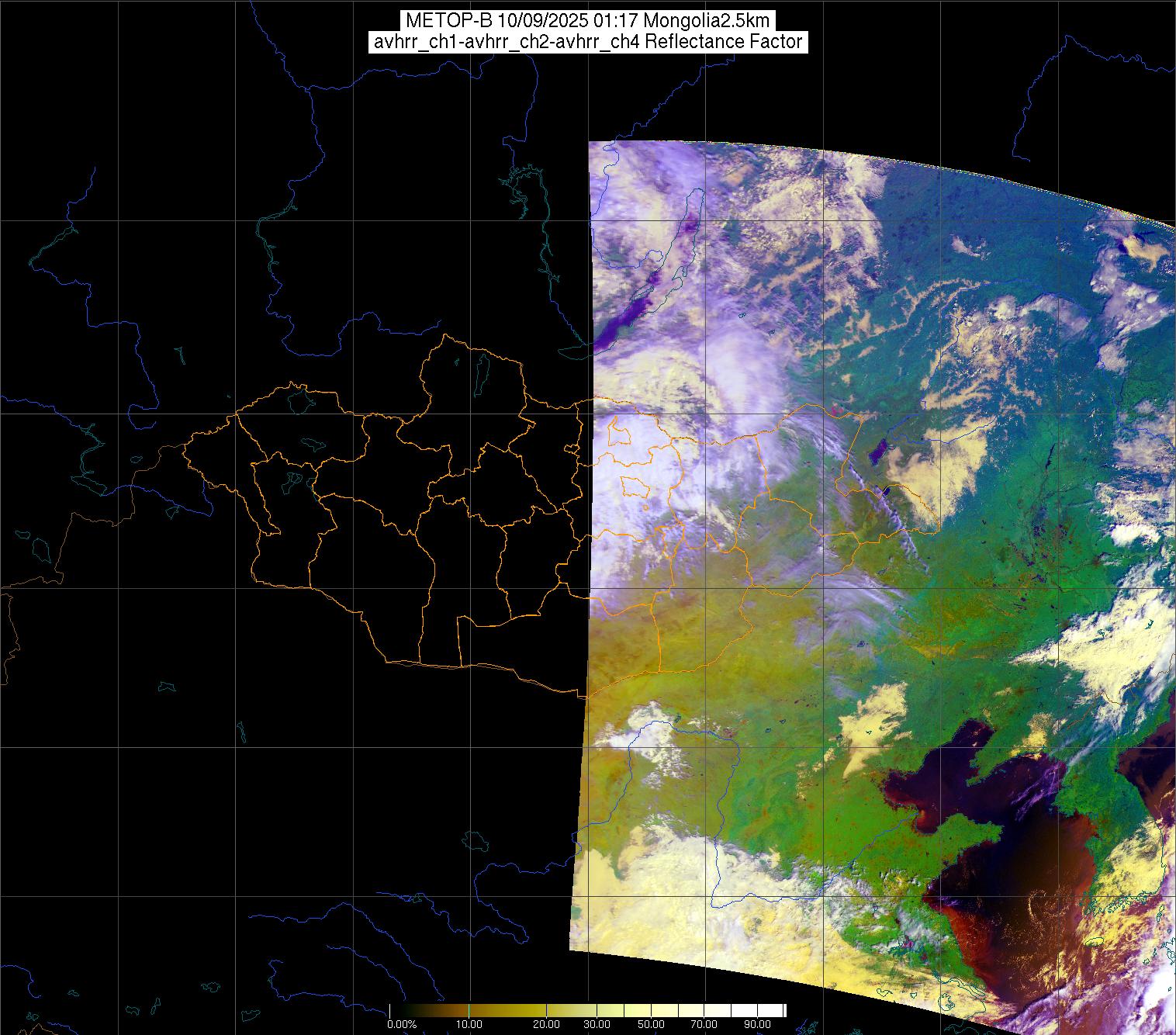The height and width of the screenshot is (1035, 1176).
Task: Click the "50.00" colorbar label
Action: [x=652, y=1024]
